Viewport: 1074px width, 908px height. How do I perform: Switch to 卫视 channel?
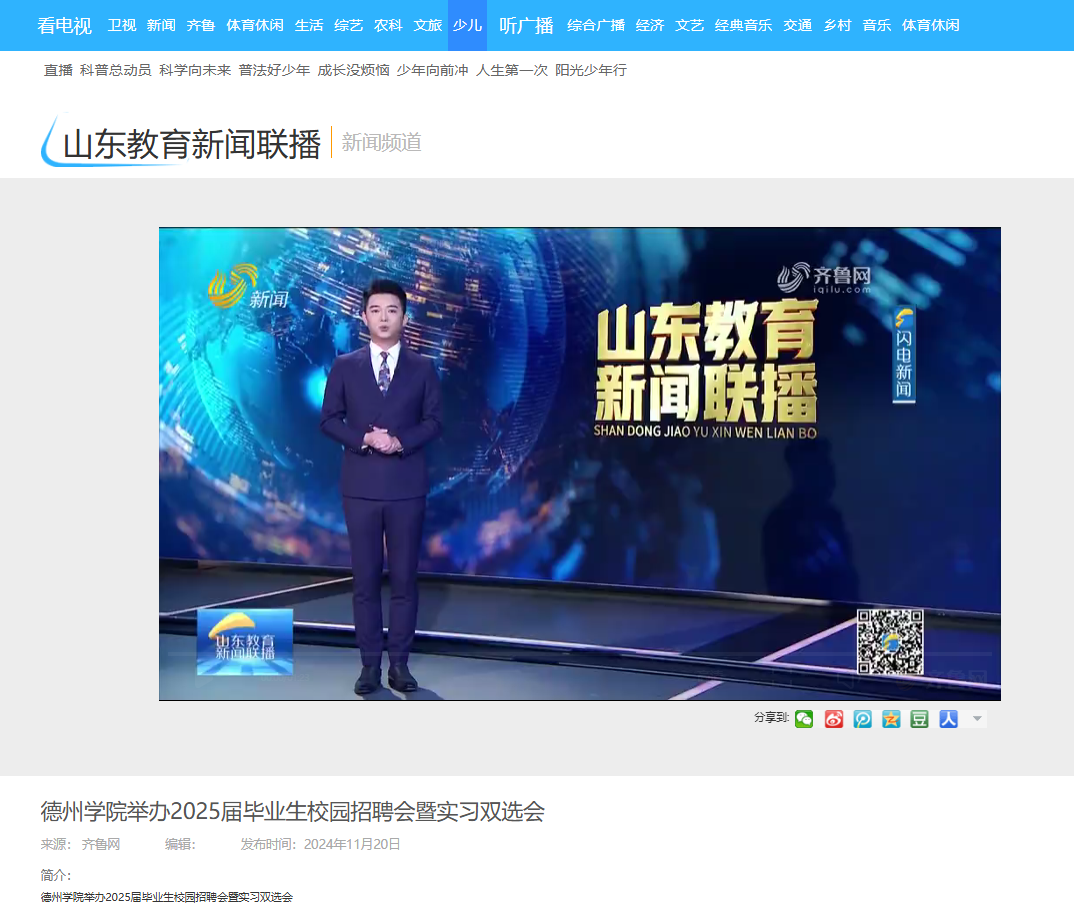point(121,25)
